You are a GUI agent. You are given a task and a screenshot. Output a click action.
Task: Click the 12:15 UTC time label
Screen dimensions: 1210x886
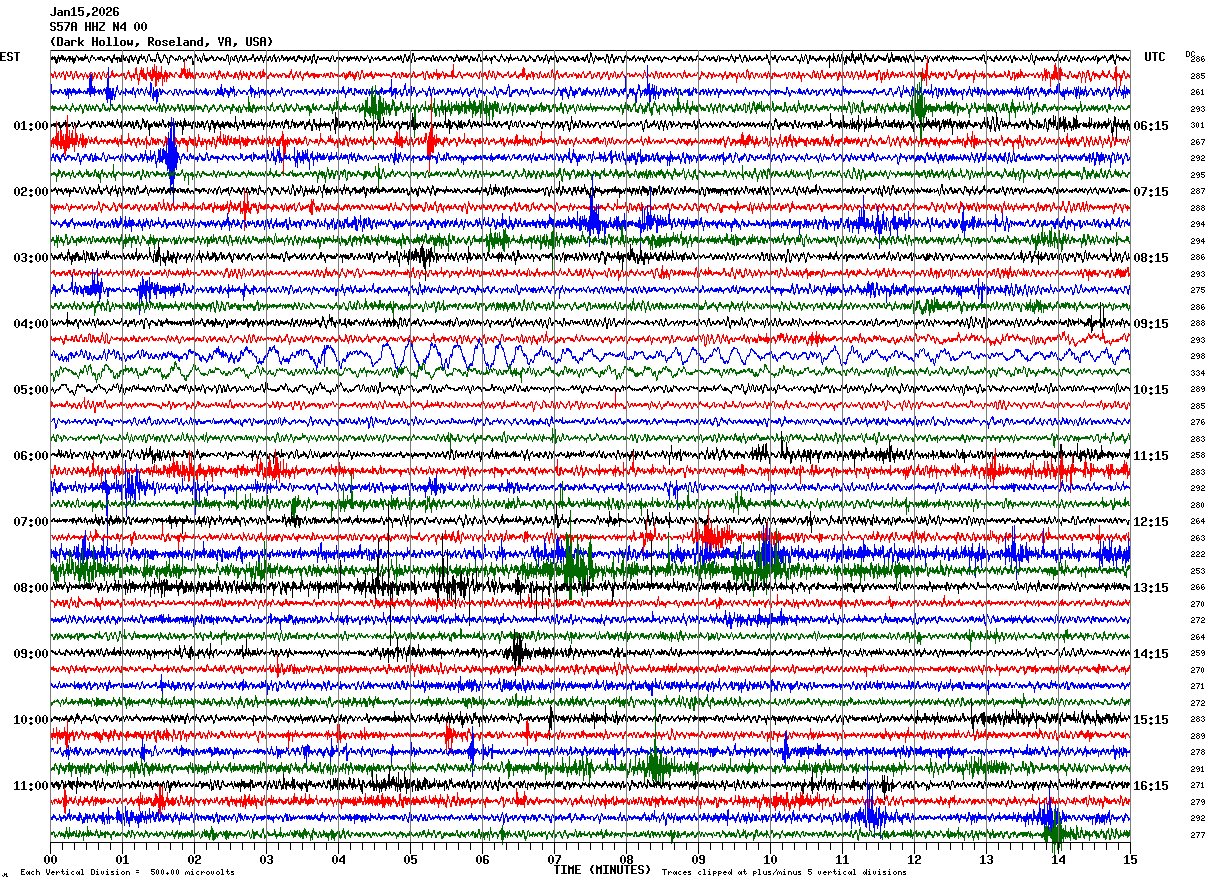tap(1151, 522)
